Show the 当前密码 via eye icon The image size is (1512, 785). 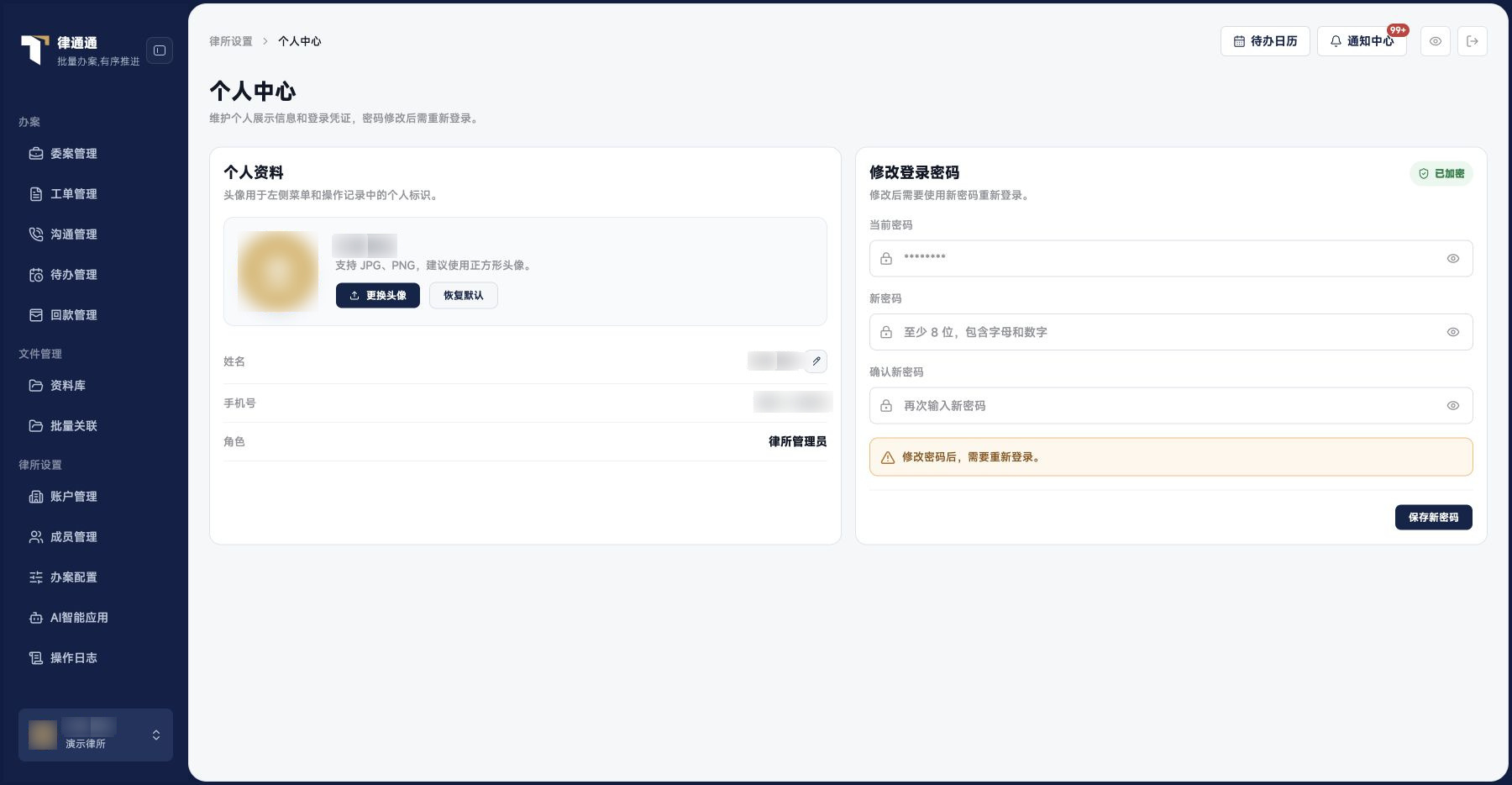(1453, 259)
